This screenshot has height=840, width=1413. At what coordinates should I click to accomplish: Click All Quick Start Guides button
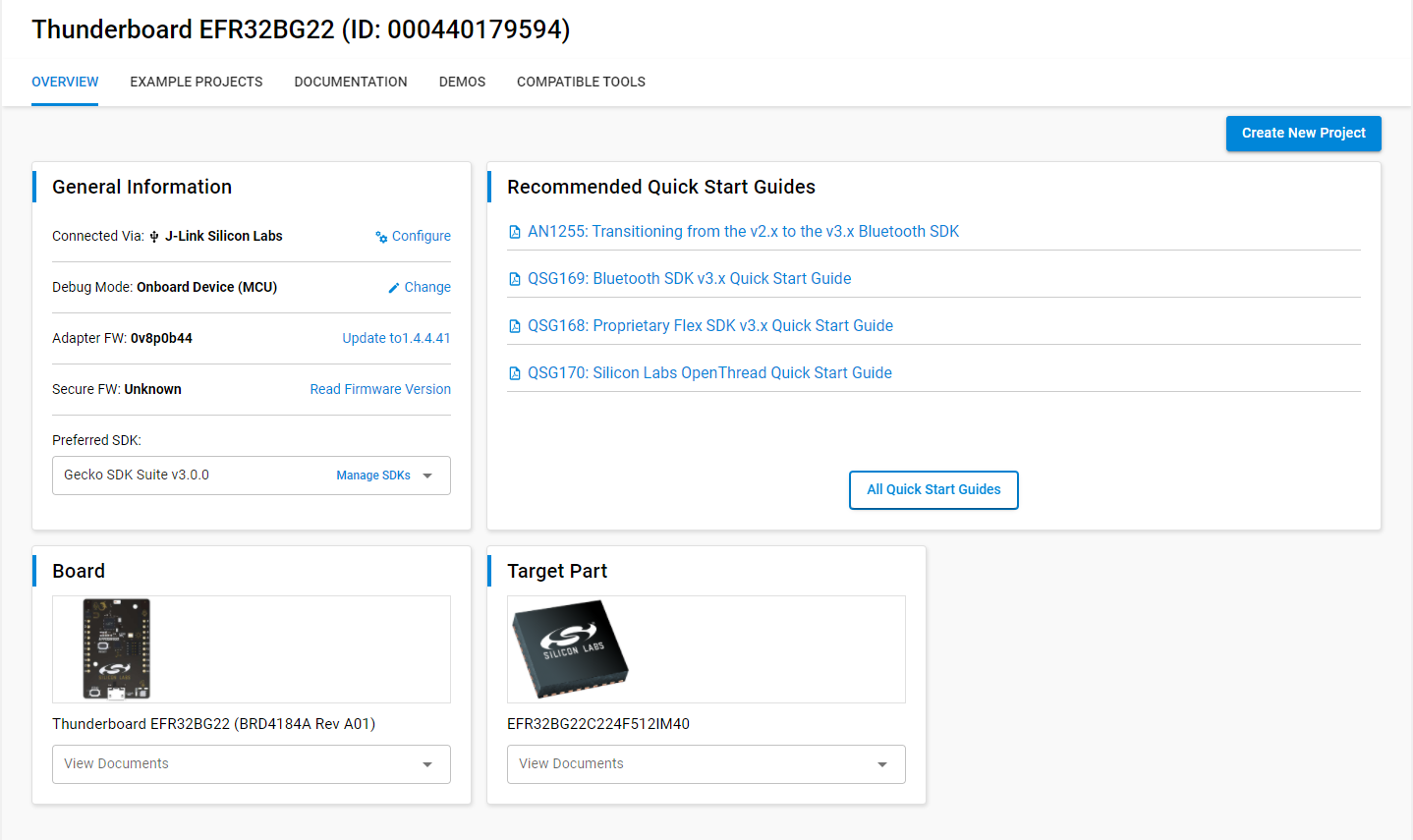click(x=933, y=490)
